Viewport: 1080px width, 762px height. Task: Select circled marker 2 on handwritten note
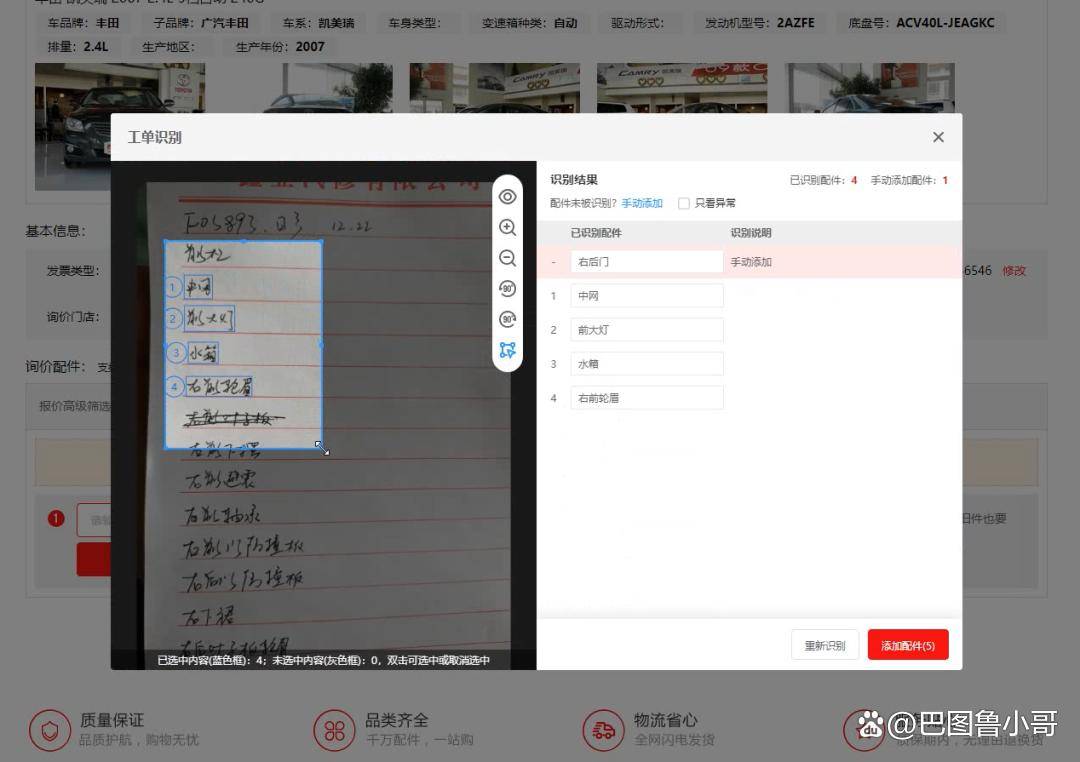coord(173,318)
